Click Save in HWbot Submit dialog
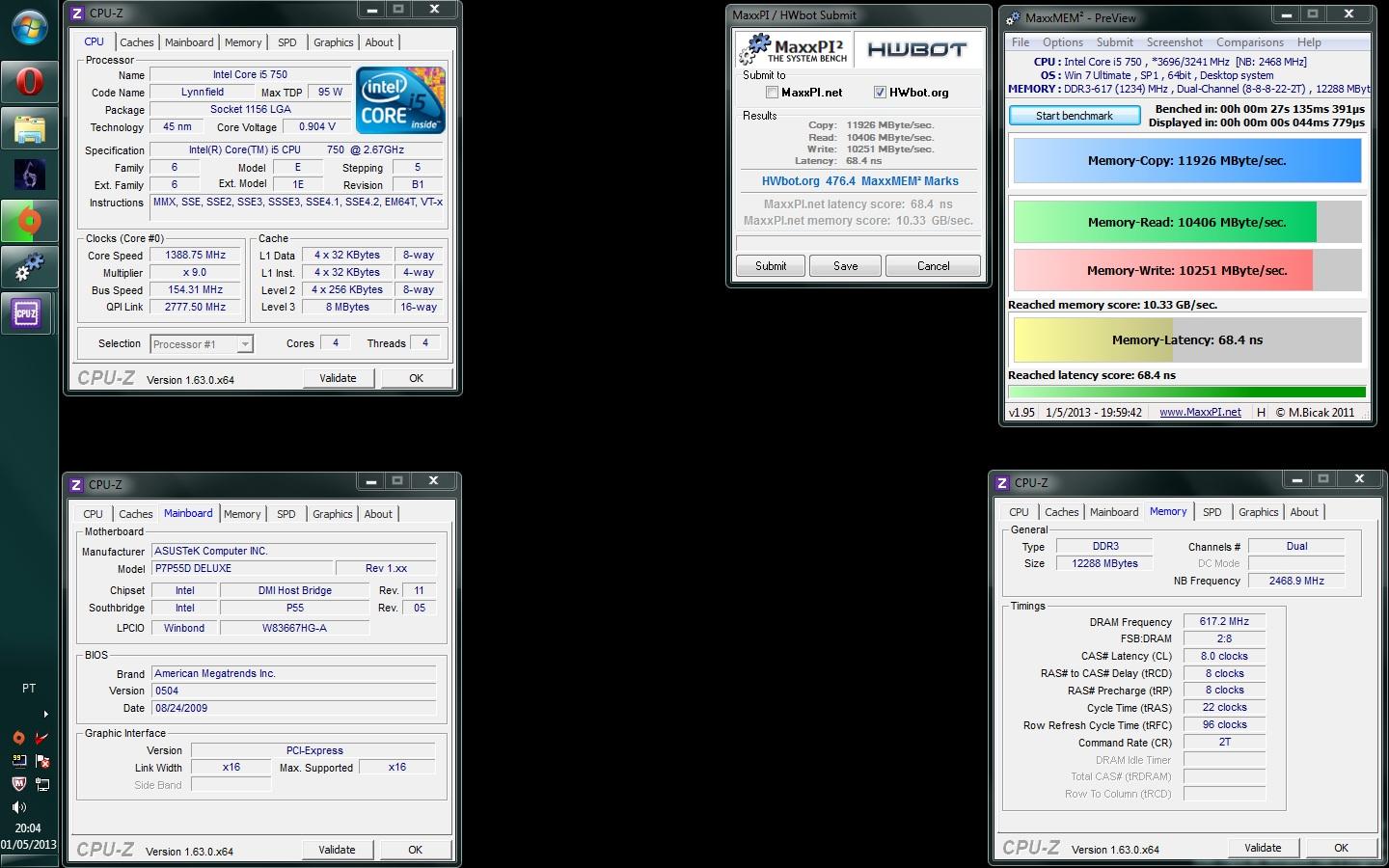Screen dimensions: 1389x868 click(846, 266)
